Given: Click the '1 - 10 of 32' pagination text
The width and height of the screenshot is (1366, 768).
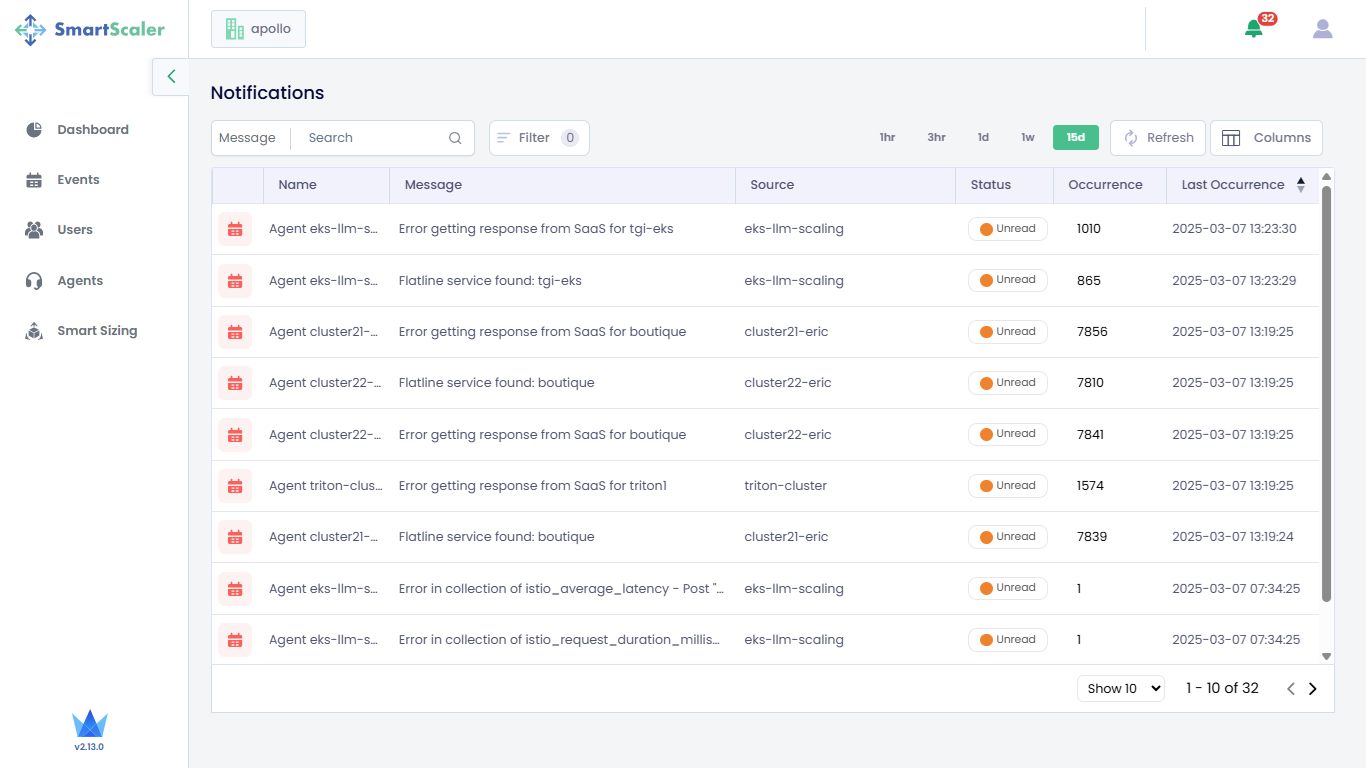Looking at the screenshot, I should [x=1222, y=688].
